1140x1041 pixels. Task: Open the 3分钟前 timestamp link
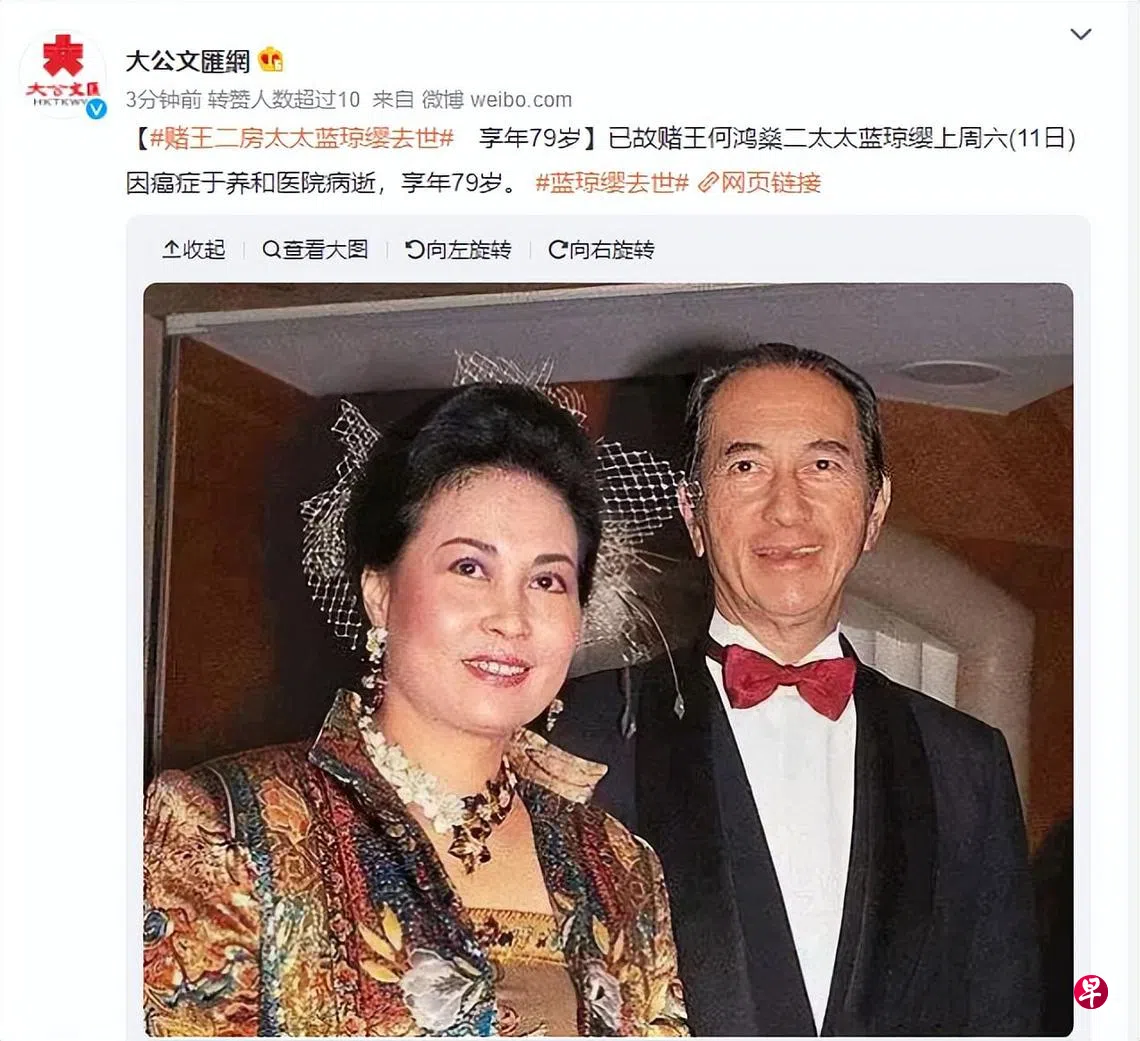tap(164, 100)
